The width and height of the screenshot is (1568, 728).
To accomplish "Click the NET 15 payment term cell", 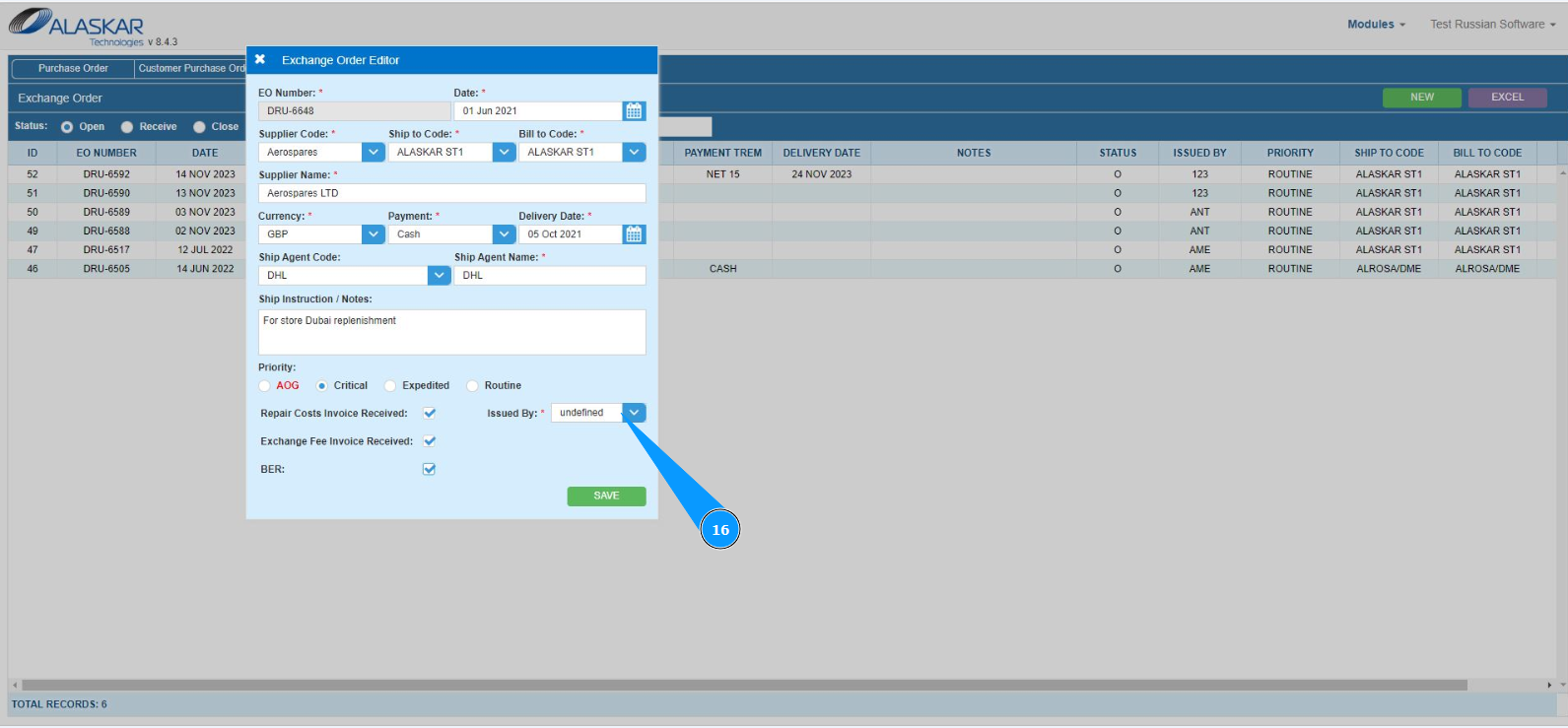I will tap(723, 174).
